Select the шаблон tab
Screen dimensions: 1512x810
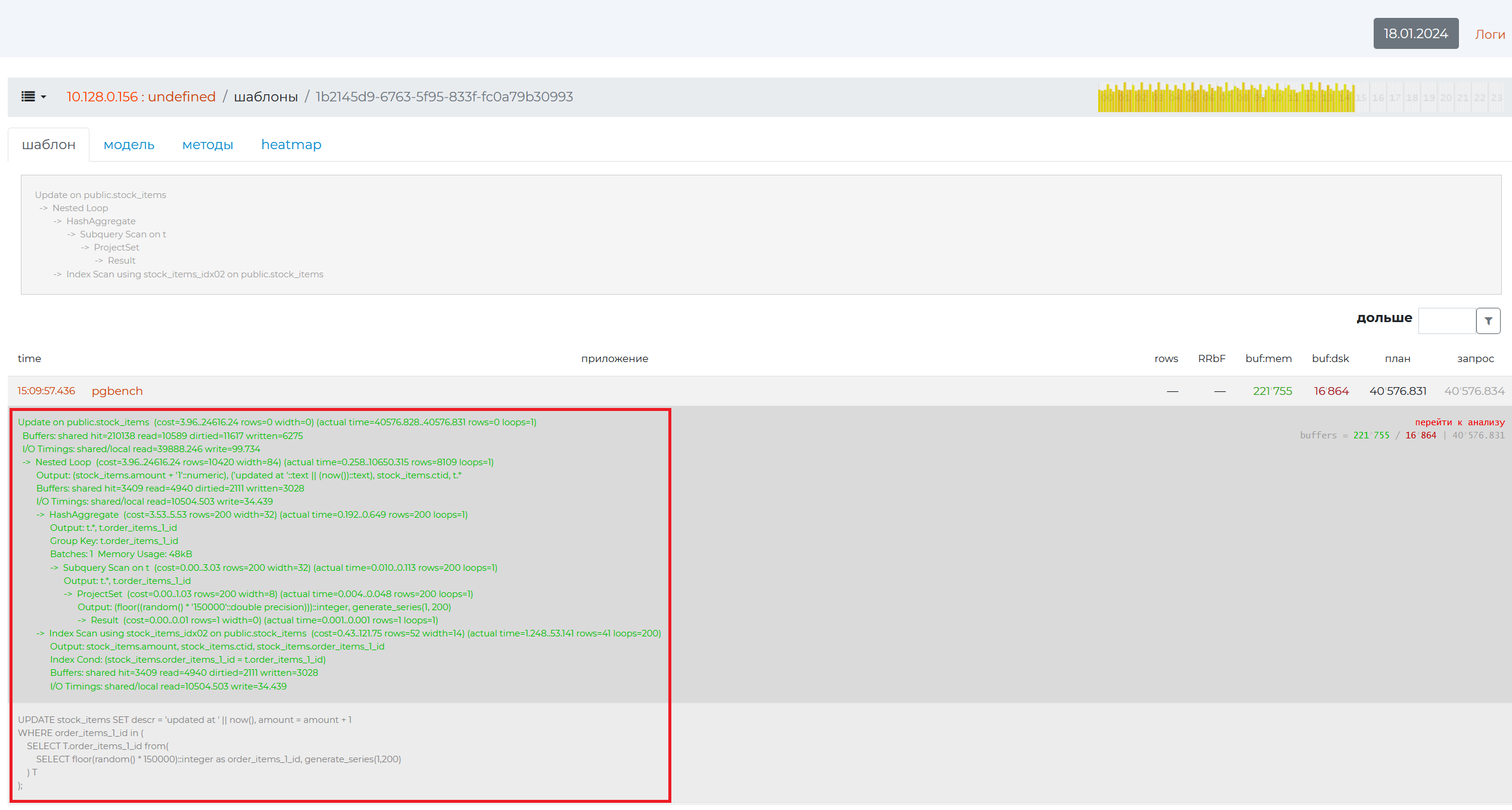click(x=48, y=145)
